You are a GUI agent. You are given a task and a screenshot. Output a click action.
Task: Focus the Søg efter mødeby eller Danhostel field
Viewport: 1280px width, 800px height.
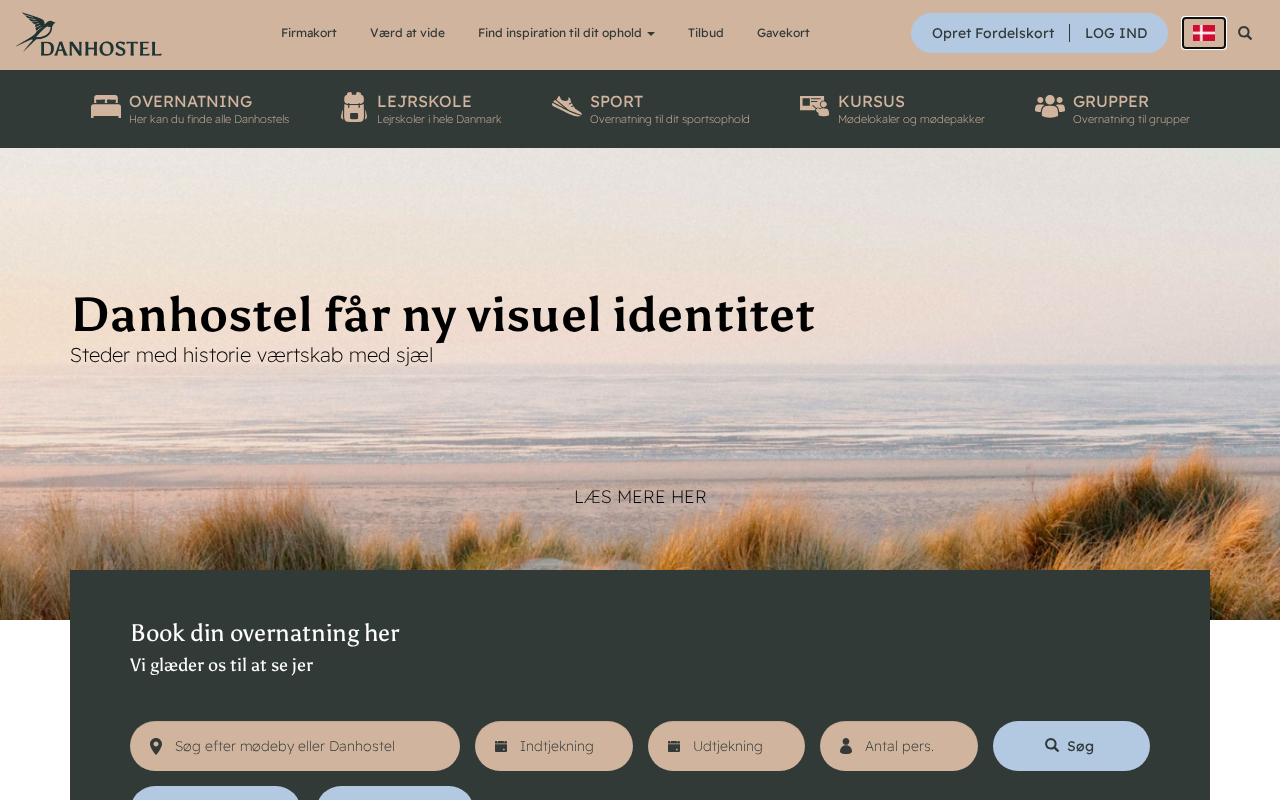click(295, 746)
